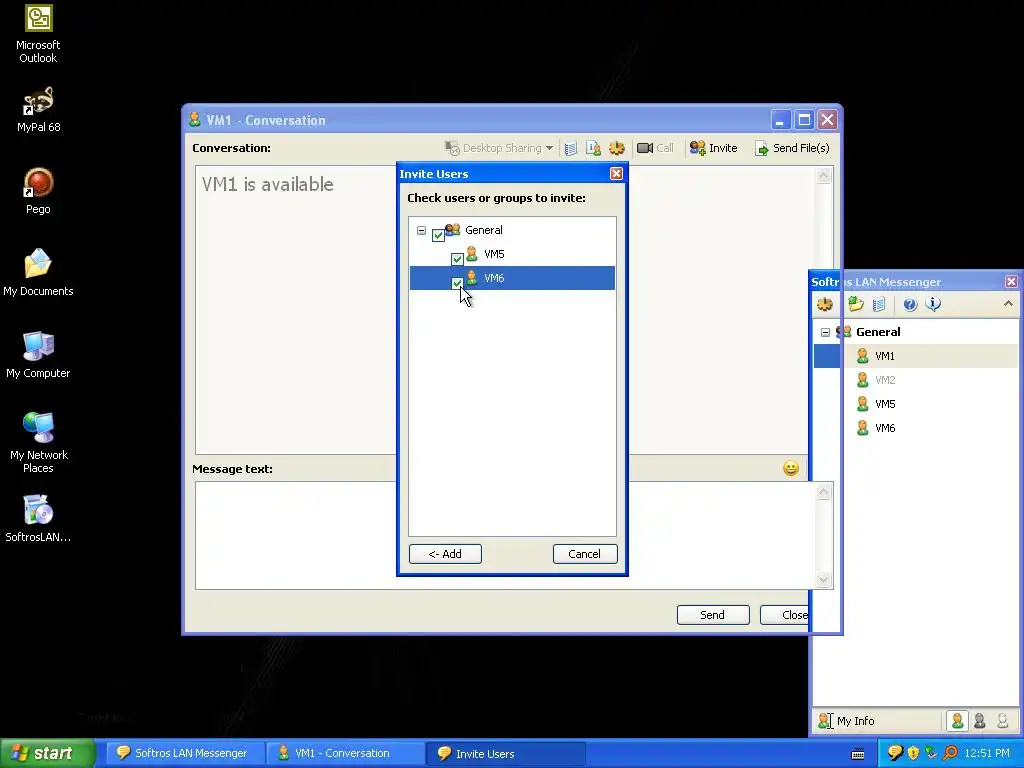Click received files folder icon in LAN Messenger

click(856, 304)
